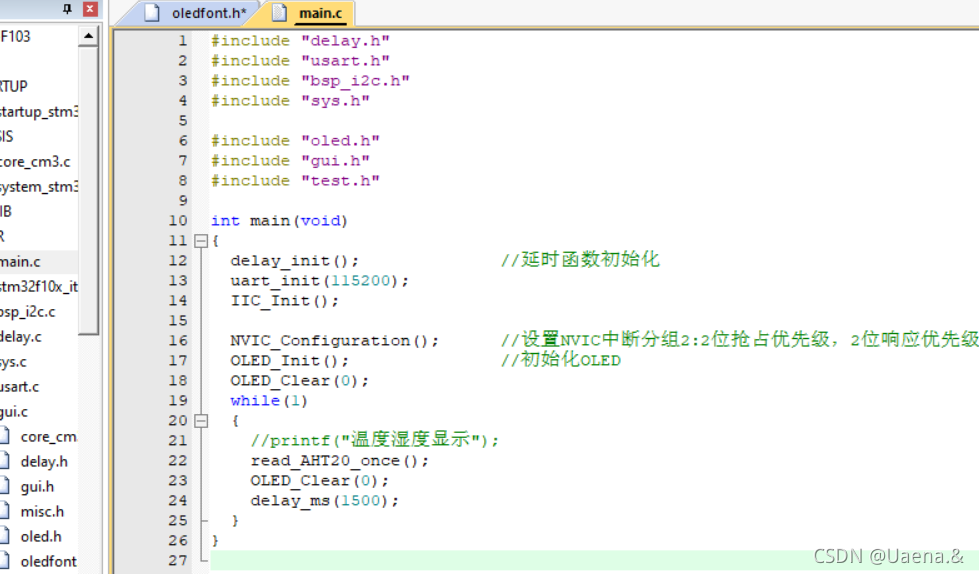Click the project panel scroll-up arrow
Viewport: 979px width, 574px height.
[x=89, y=36]
